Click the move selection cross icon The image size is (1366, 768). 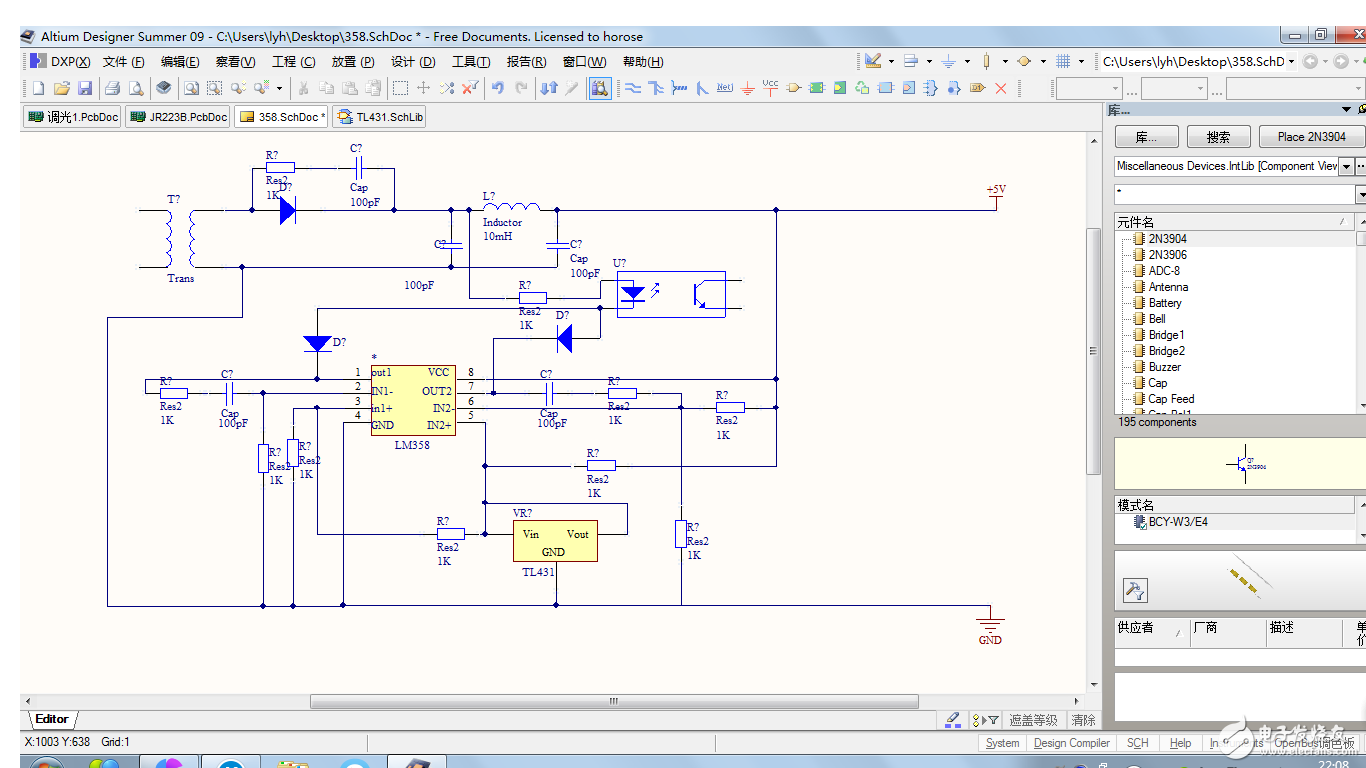click(424, 88)
